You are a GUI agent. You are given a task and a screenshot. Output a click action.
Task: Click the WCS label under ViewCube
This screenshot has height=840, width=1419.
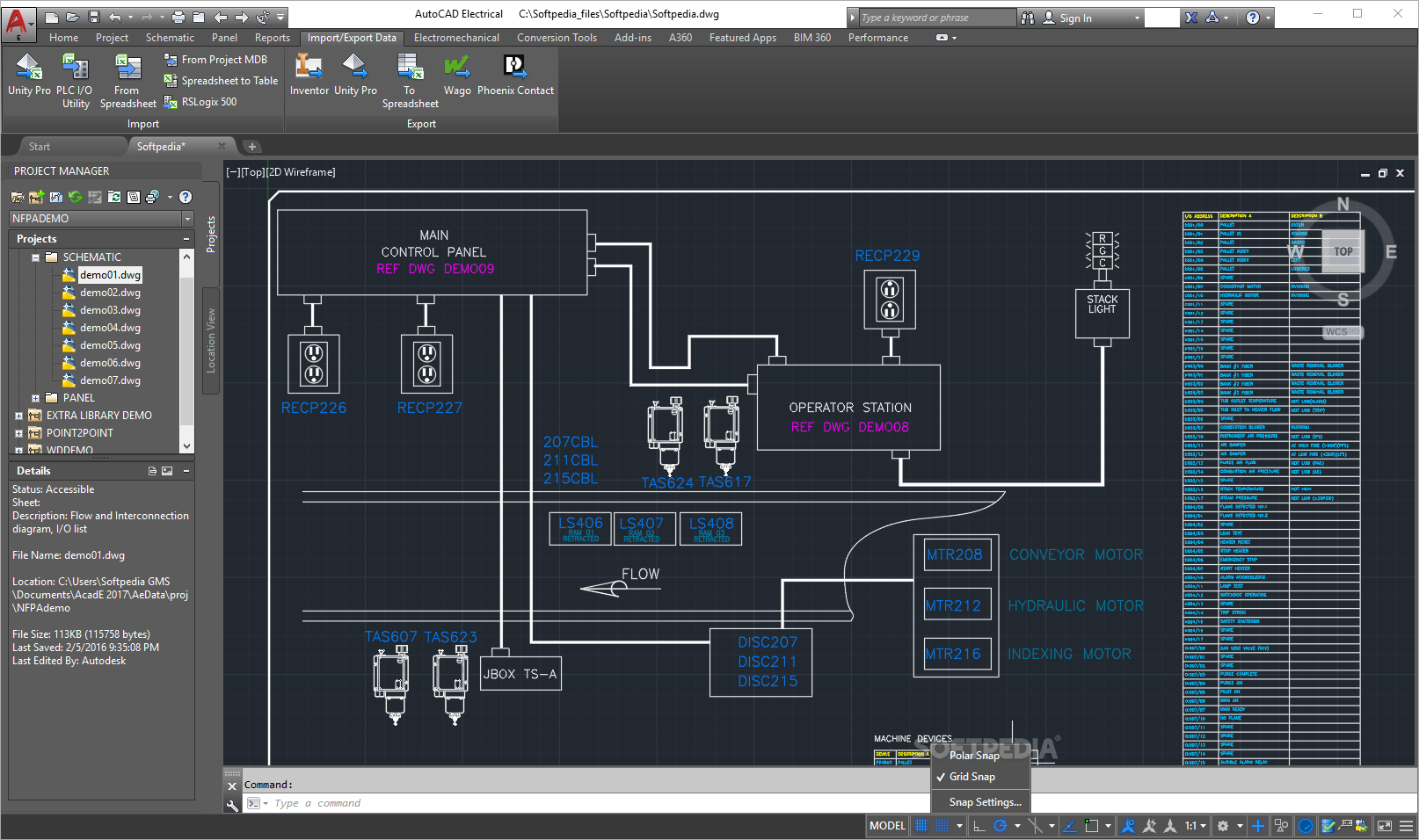click(1343, 332)
